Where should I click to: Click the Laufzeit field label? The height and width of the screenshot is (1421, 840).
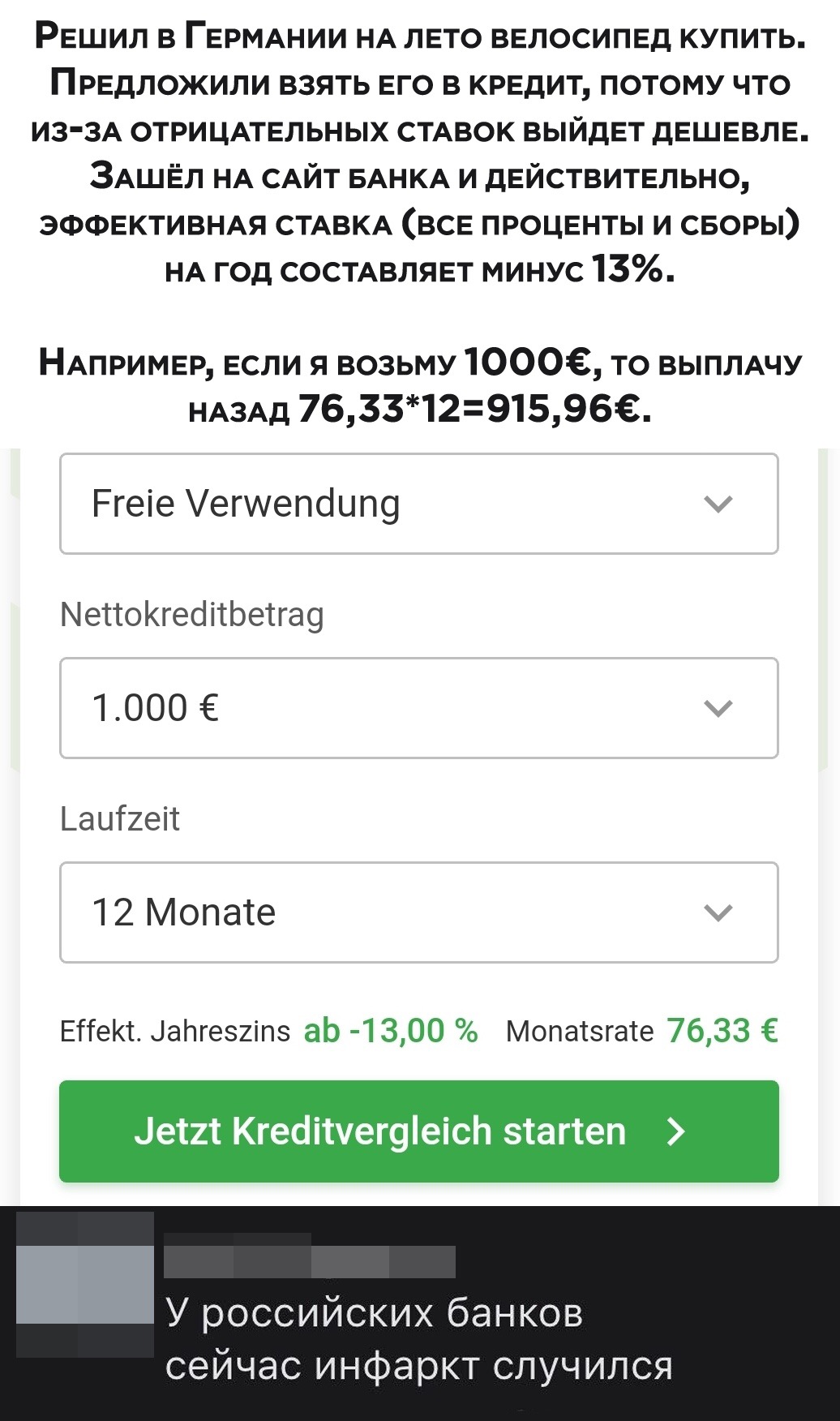(120, 819)
